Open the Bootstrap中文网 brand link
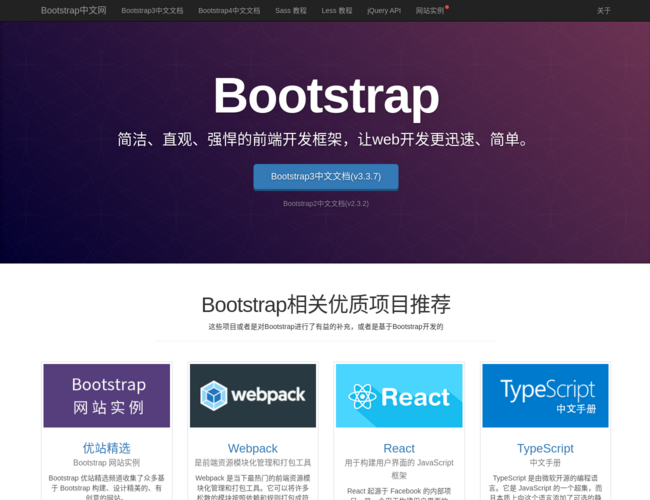650x500 pixels. [73, 10]
